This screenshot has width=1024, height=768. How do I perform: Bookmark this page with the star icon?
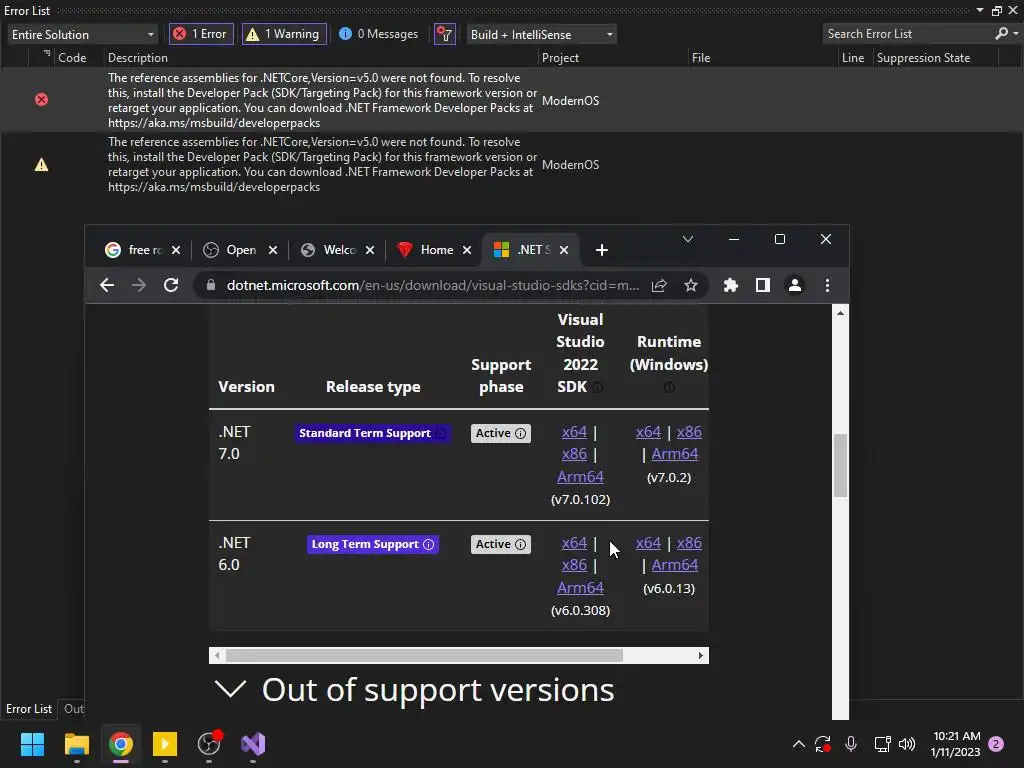pyautogui.click(x=691, y=285)
